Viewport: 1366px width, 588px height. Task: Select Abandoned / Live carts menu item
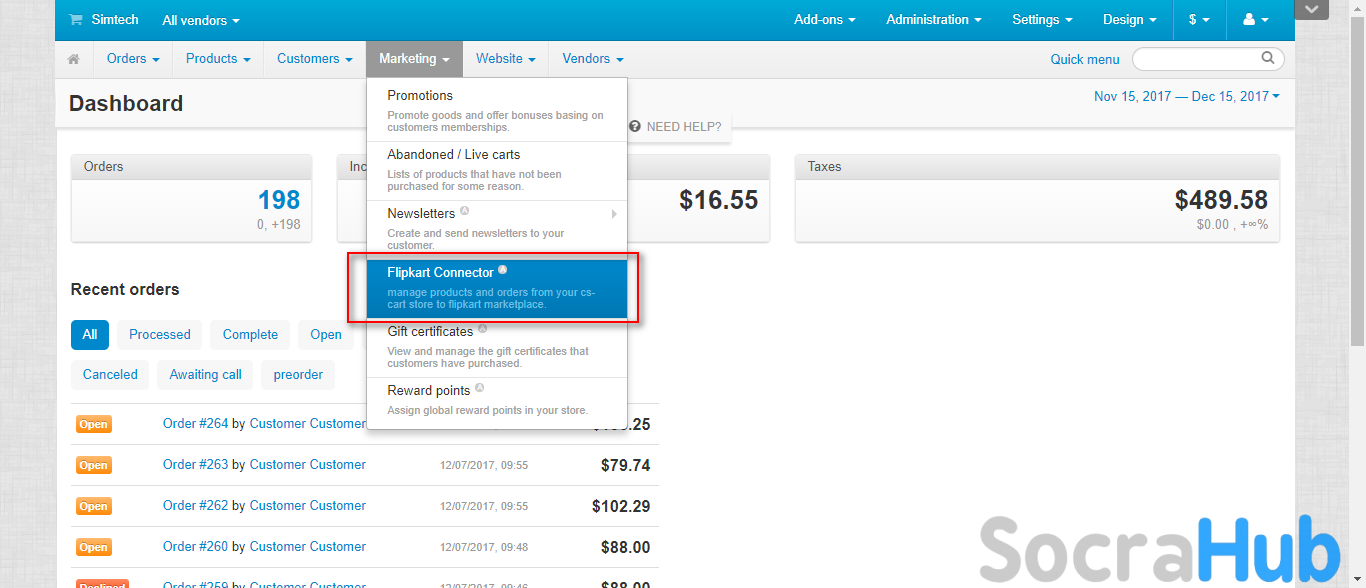[497, 170]
